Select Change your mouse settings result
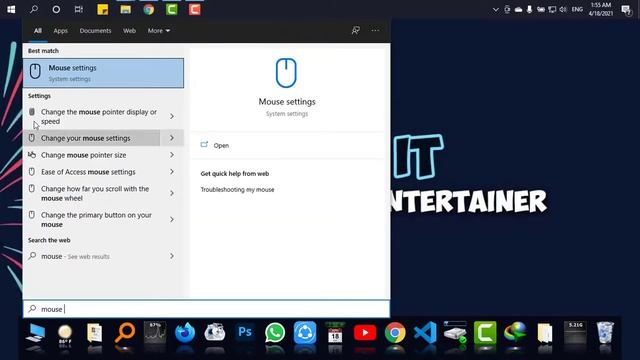This screenshot has height=360, width=640. pyautogui.click(x=92, y=138)
